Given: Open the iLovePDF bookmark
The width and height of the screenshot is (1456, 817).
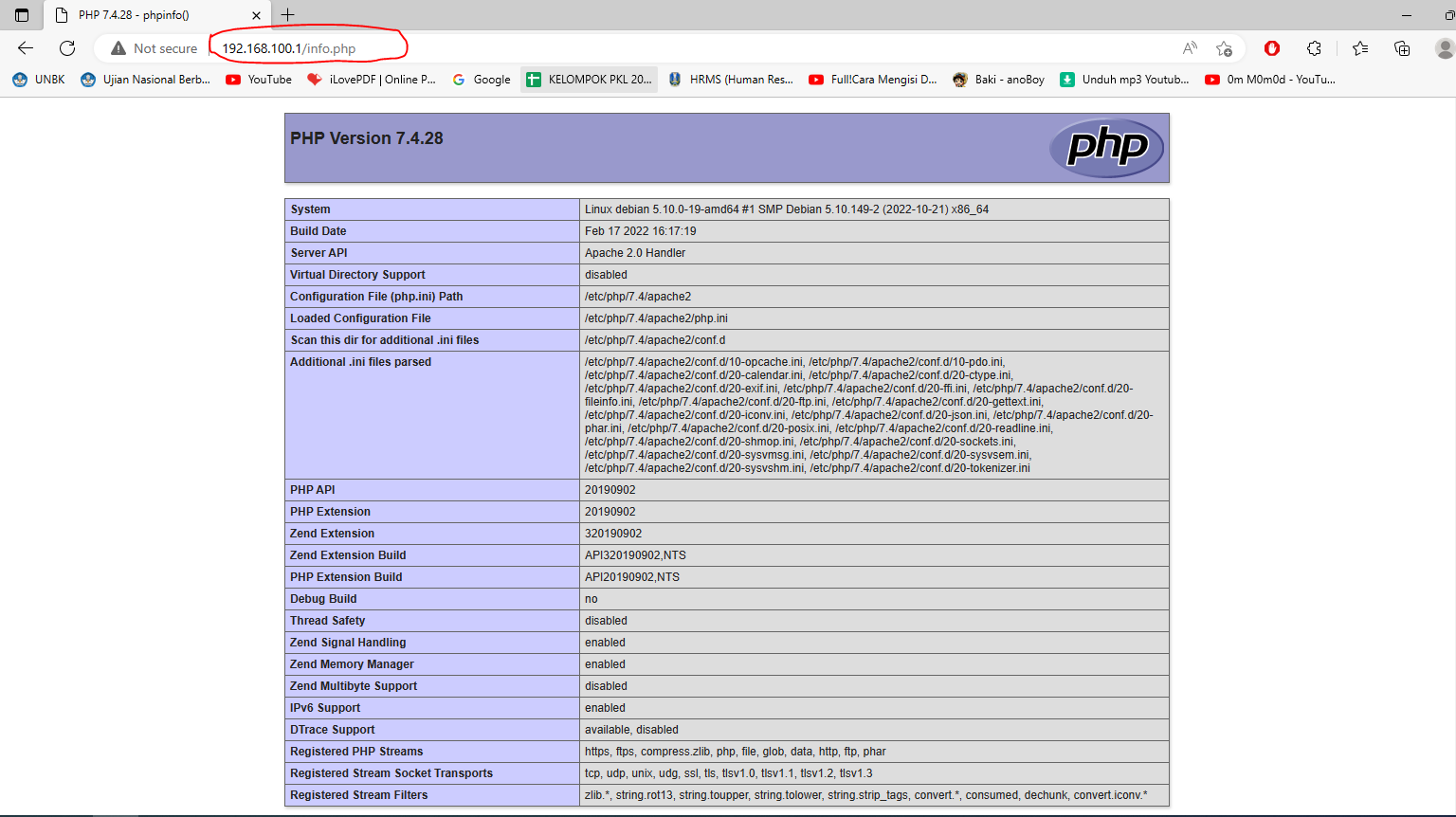Looking at the screenshot, I should (372, 80).
